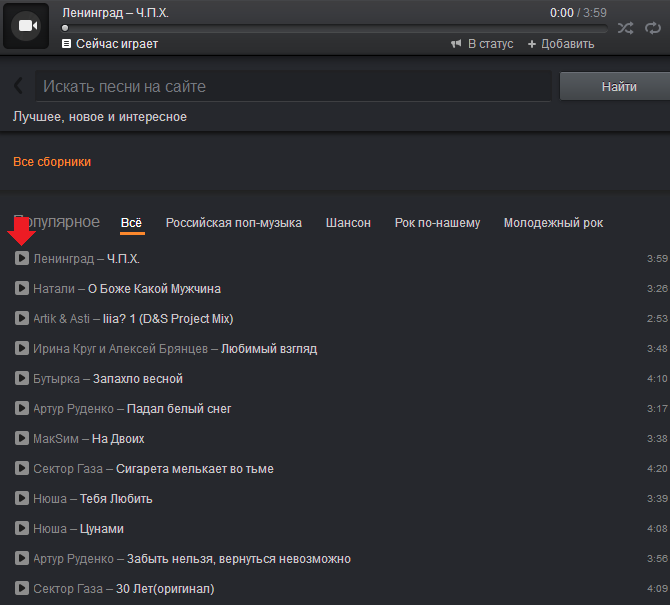Click the video camera icon in player
The width and height of the screenshot is (670, 605).
[x=26, y=26]
